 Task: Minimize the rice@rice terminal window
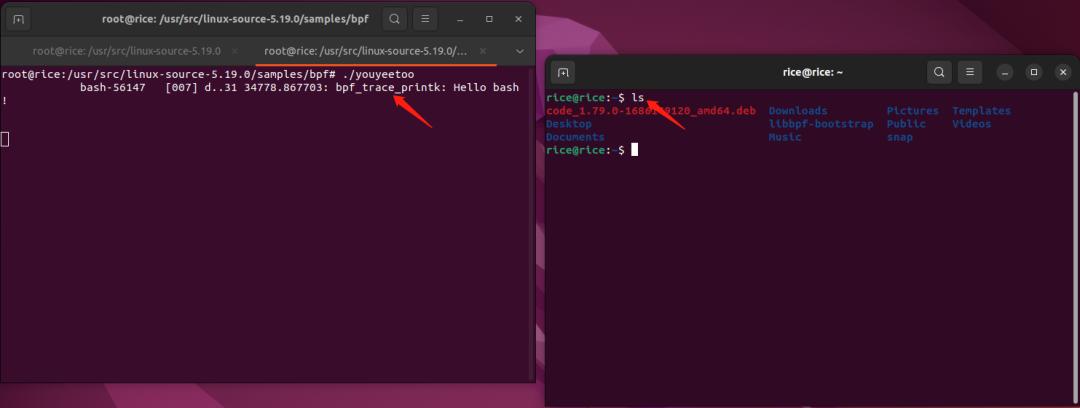[x=1005, y=72]
